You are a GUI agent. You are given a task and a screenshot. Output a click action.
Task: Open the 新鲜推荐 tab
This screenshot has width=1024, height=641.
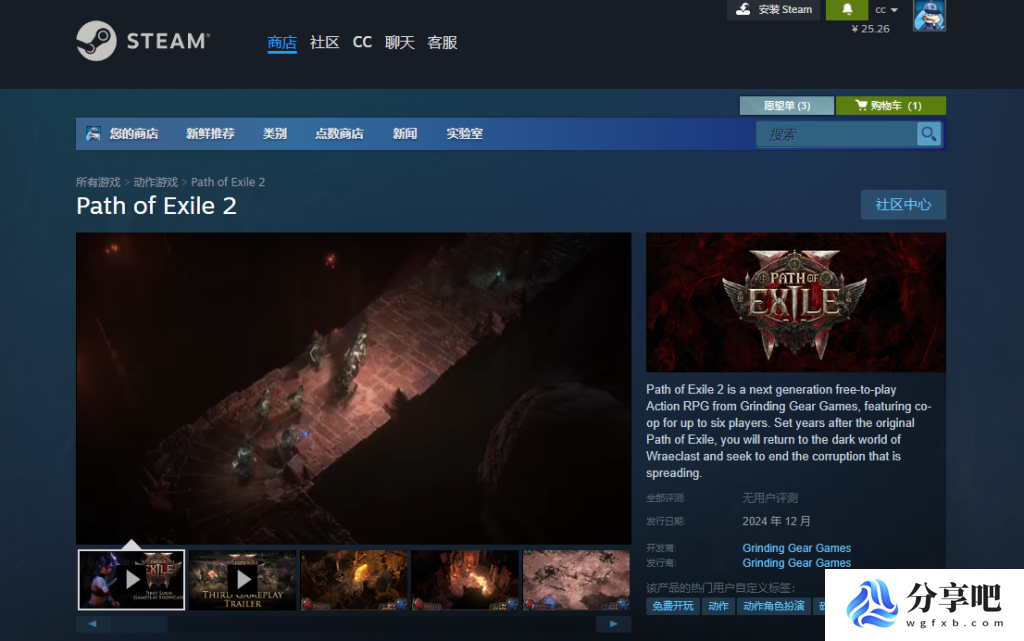210,134
